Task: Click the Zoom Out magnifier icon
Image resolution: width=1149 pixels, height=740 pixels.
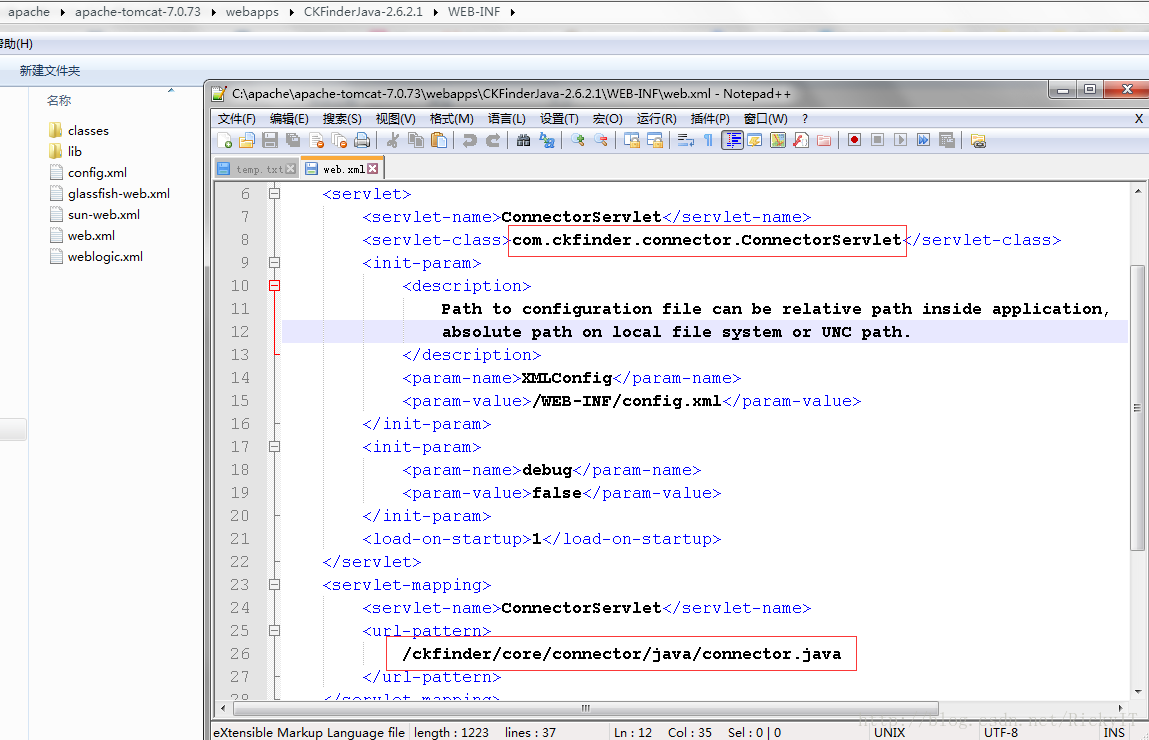Action: pyautogui.click(x=601, y=141)
